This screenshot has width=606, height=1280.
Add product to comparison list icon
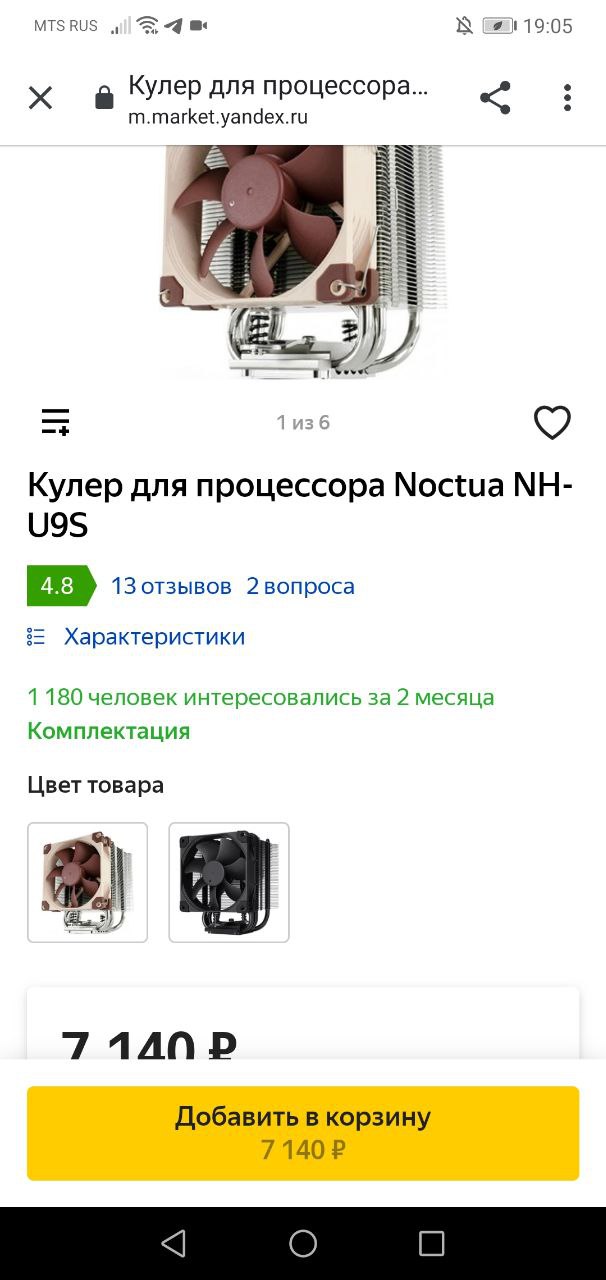click(x=55, y=422)
